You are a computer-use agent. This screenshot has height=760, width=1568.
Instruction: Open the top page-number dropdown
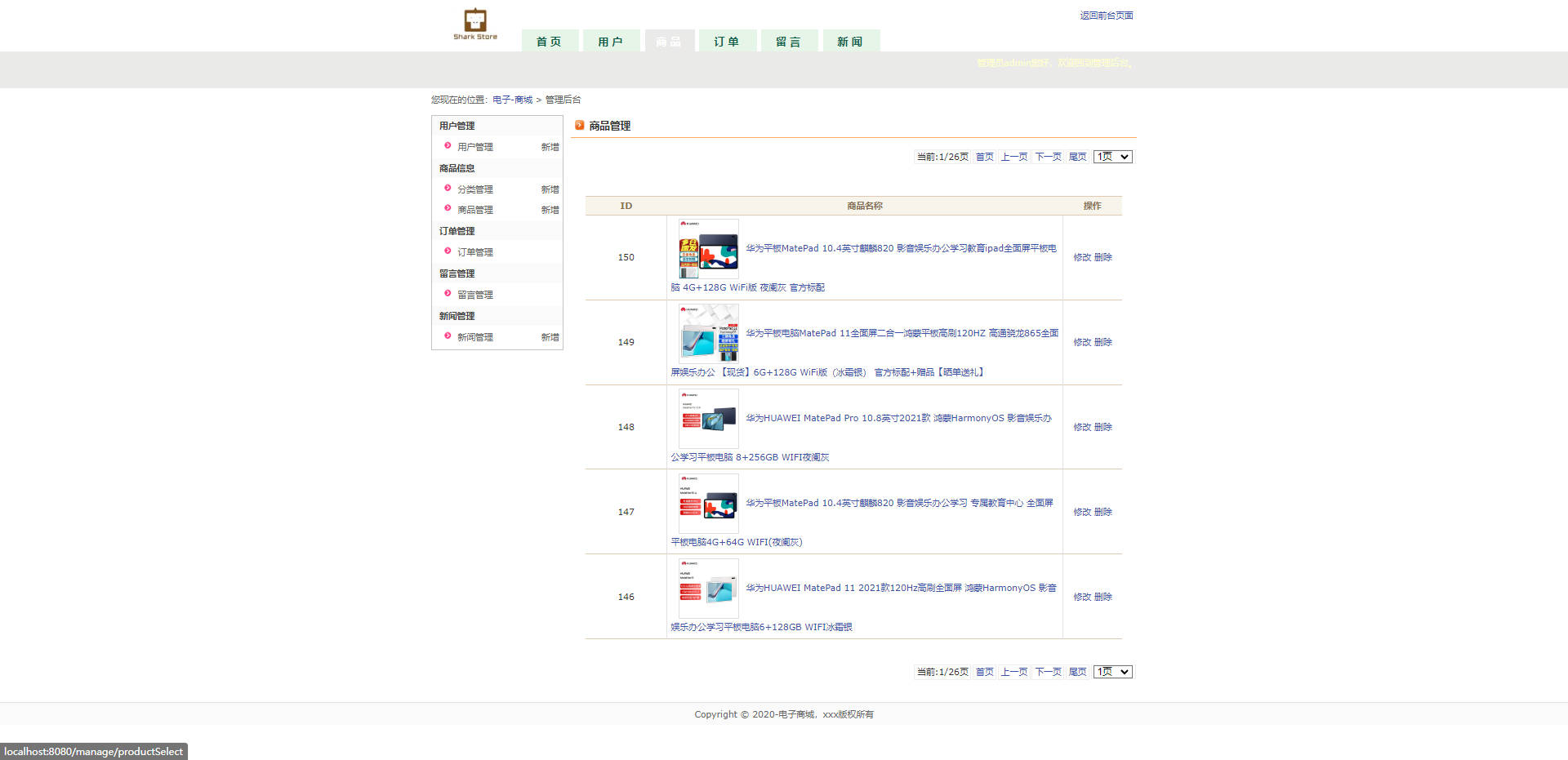pos(1112,157)
